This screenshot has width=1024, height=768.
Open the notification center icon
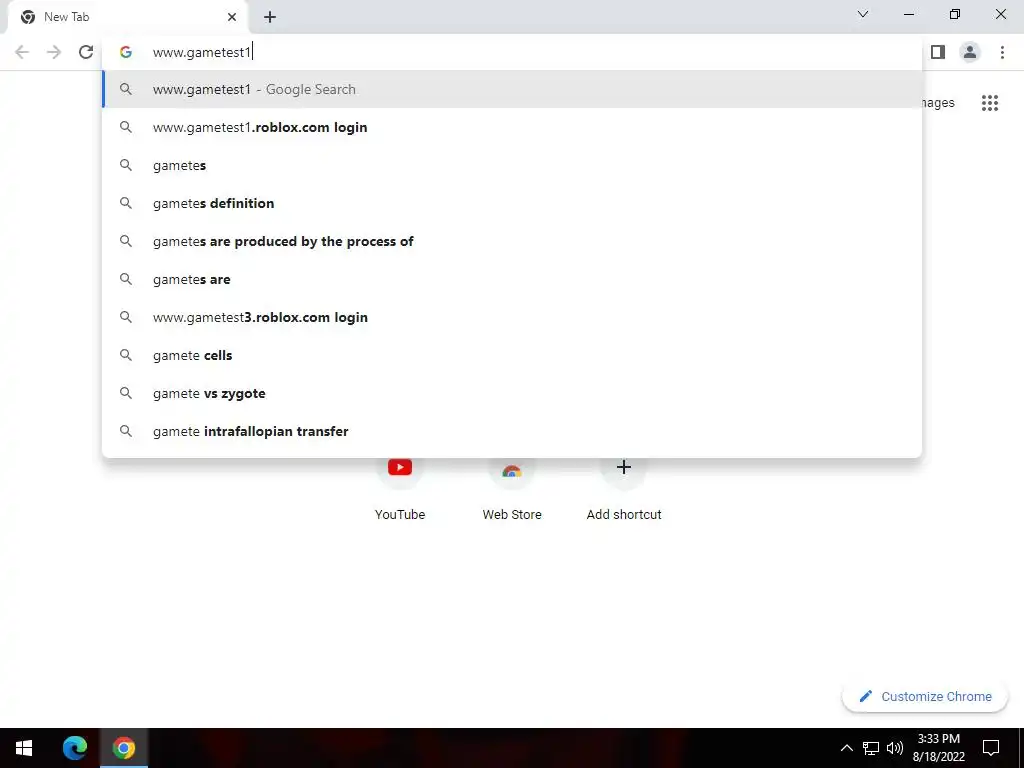991,748
